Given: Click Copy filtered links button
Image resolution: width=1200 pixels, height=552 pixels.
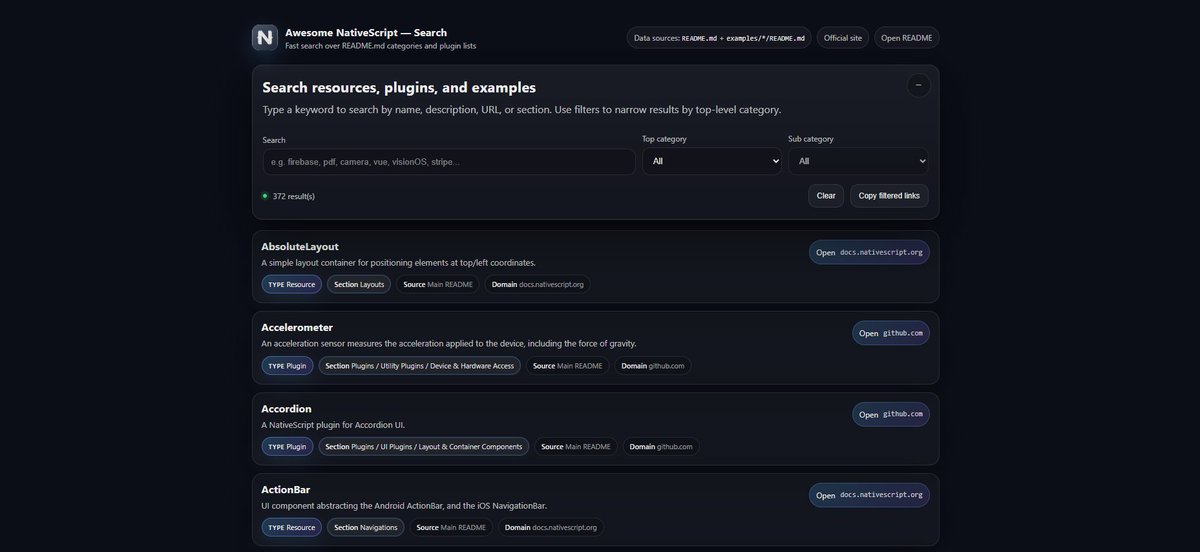Looking at the screenshot, I should pos(890,196).
